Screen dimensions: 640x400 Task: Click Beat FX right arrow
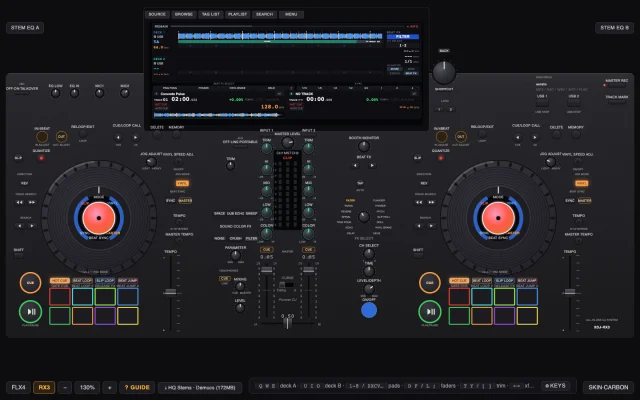pyautogui.click(x=372, y=166)
